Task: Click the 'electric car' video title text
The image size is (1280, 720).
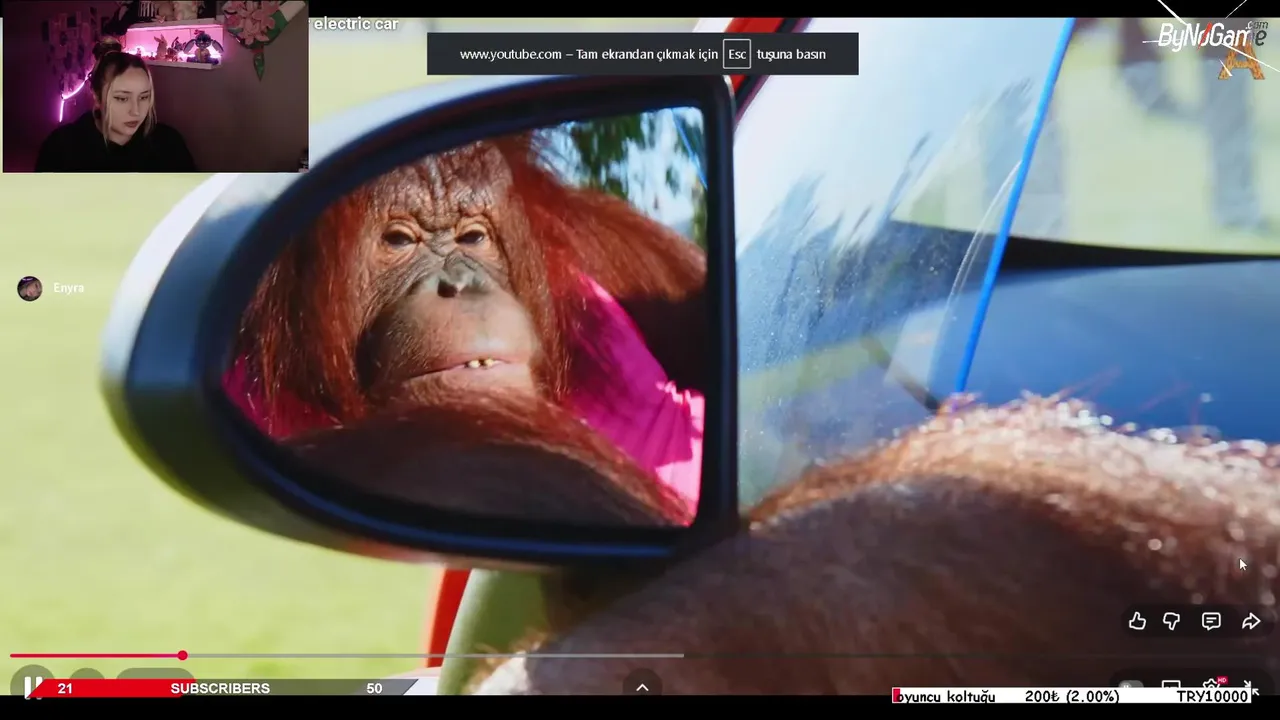Action: [356, 24]
